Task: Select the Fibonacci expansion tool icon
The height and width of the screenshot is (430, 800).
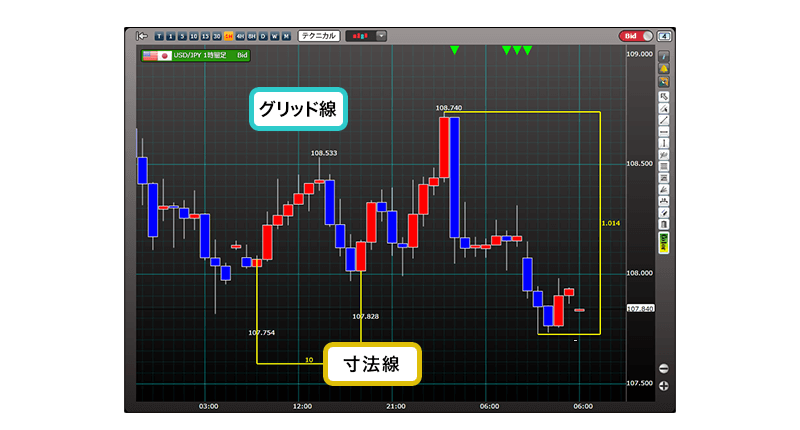Action: click(x=664, y=178)
